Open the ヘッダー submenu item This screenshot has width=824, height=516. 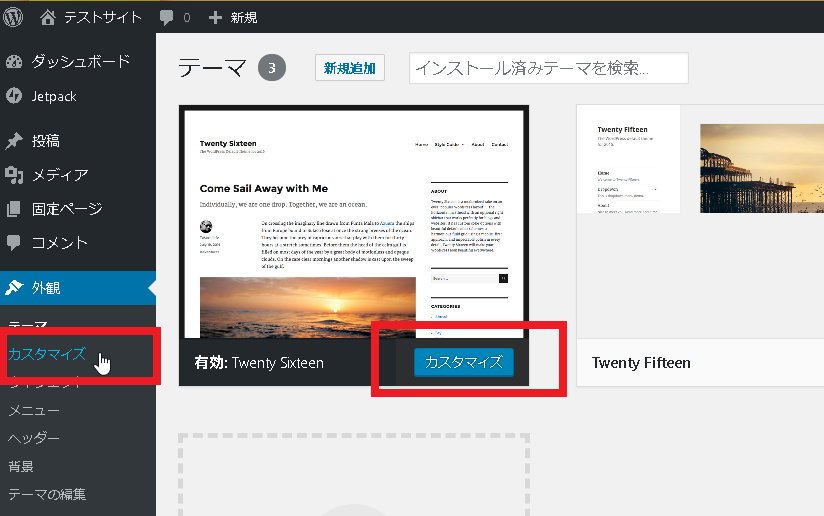click(x=34, y=438)
